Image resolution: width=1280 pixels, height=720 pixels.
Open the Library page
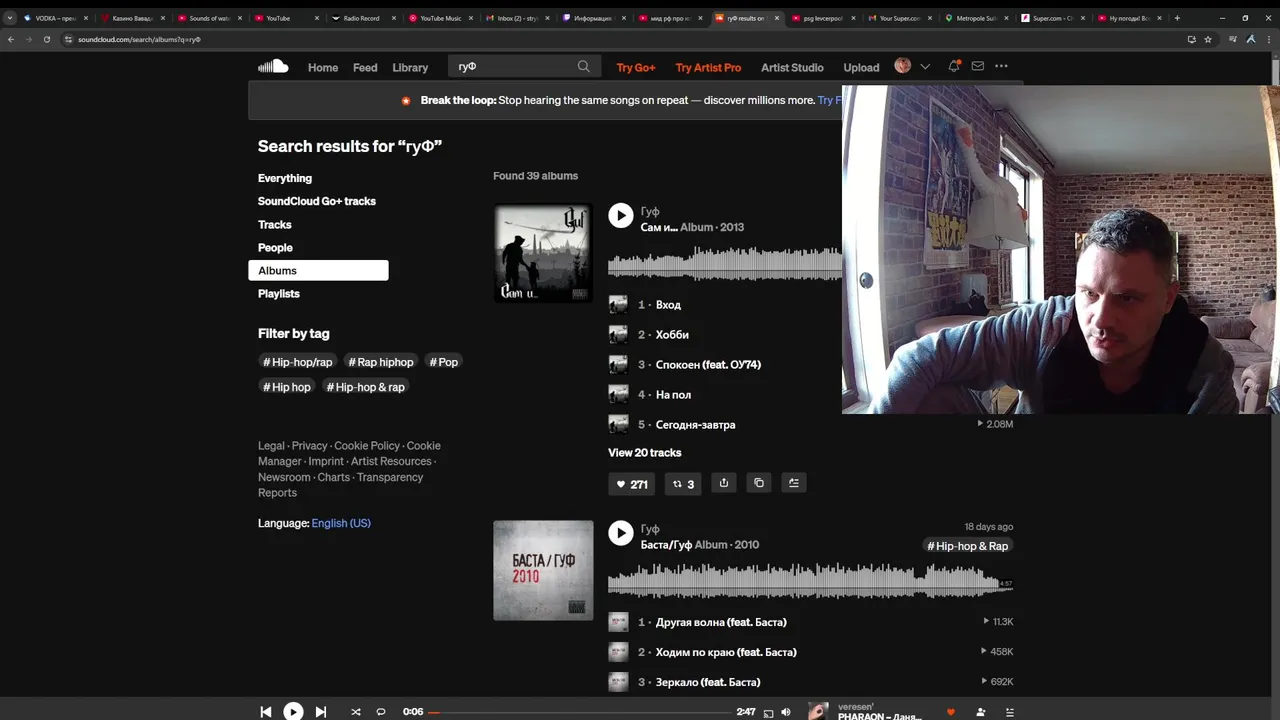[x=410, y=67]
